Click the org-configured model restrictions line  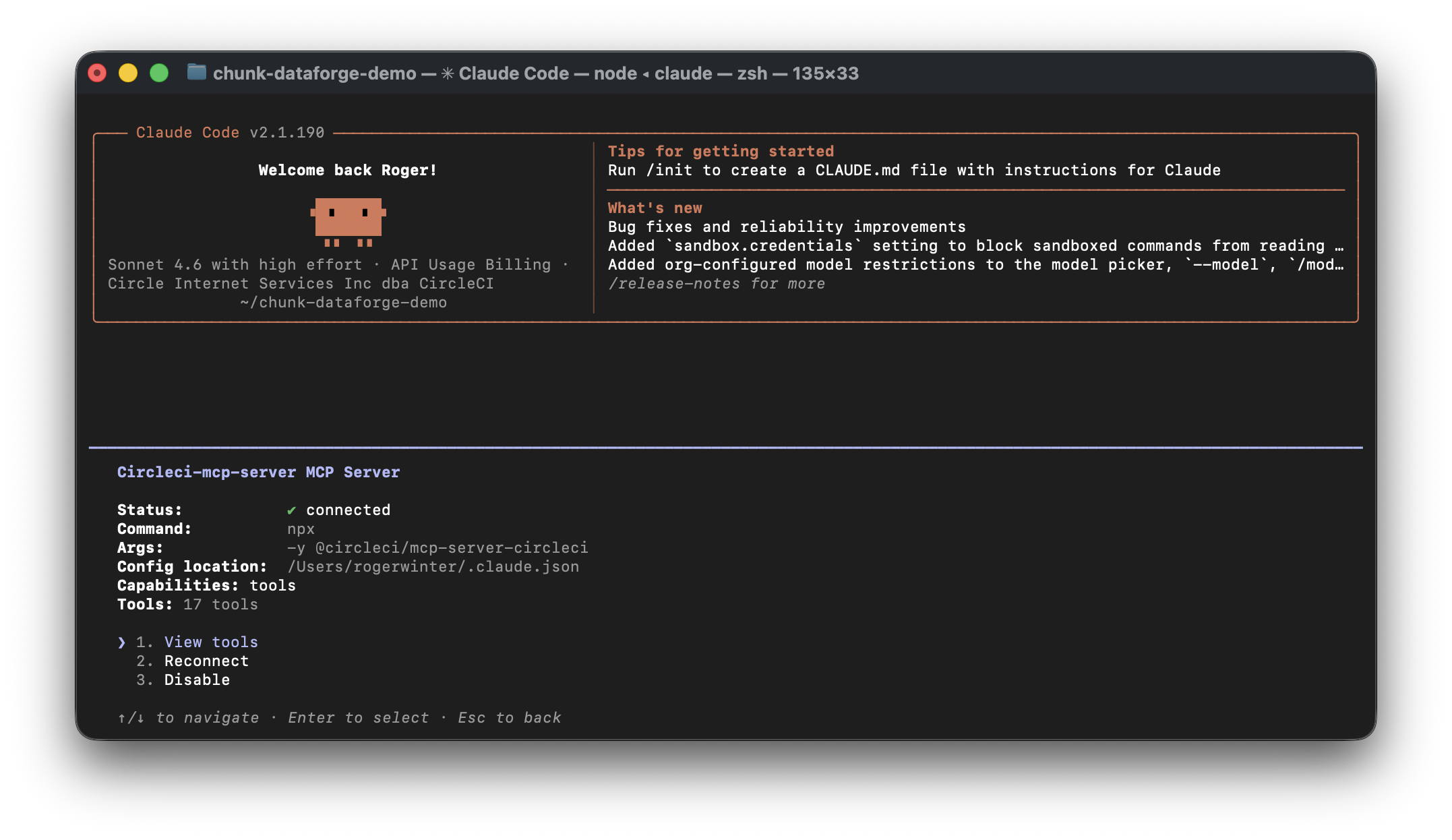pyautogui.click(x=975, y=264)
